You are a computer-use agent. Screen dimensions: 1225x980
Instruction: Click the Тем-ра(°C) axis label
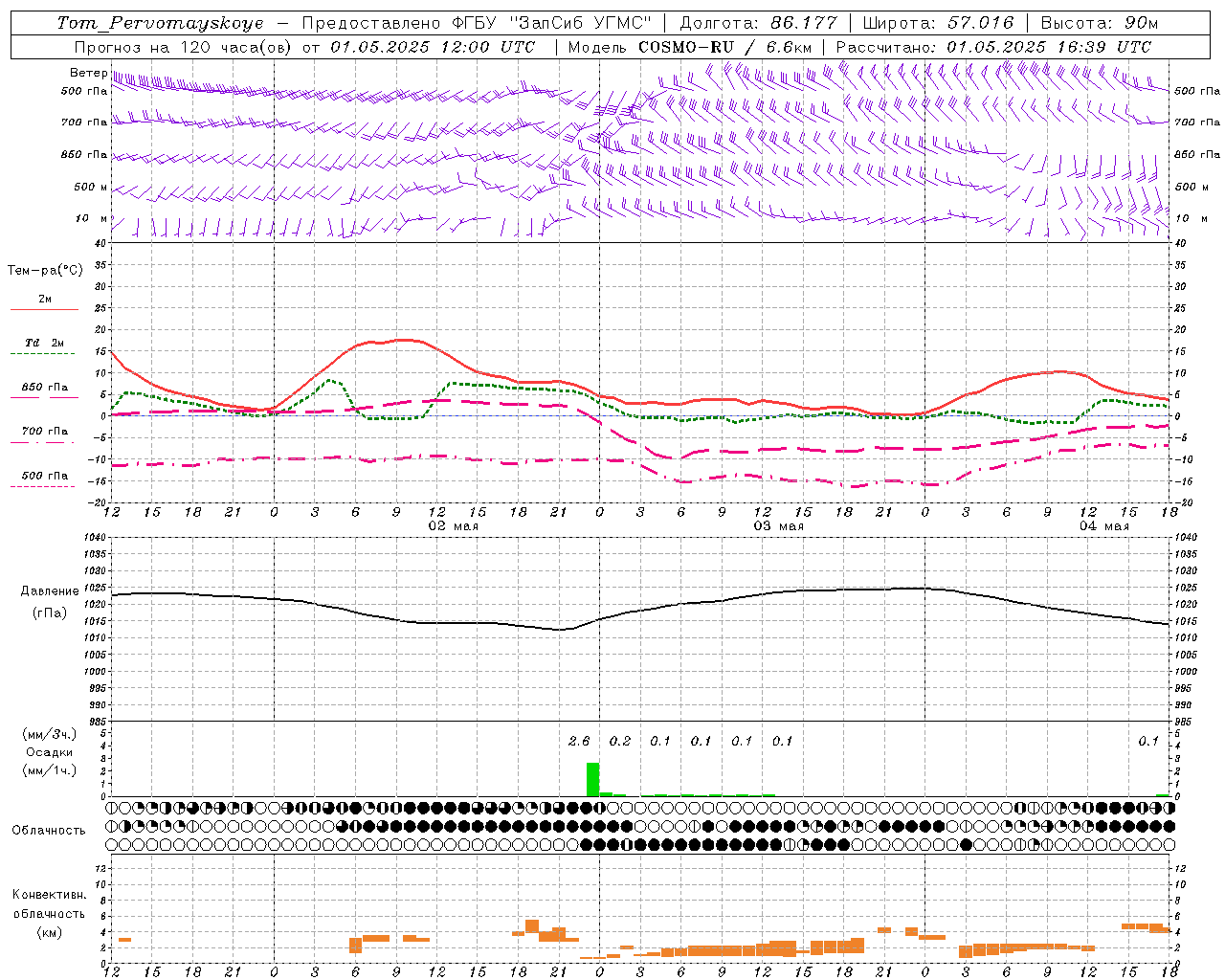[x=45, y=271]
